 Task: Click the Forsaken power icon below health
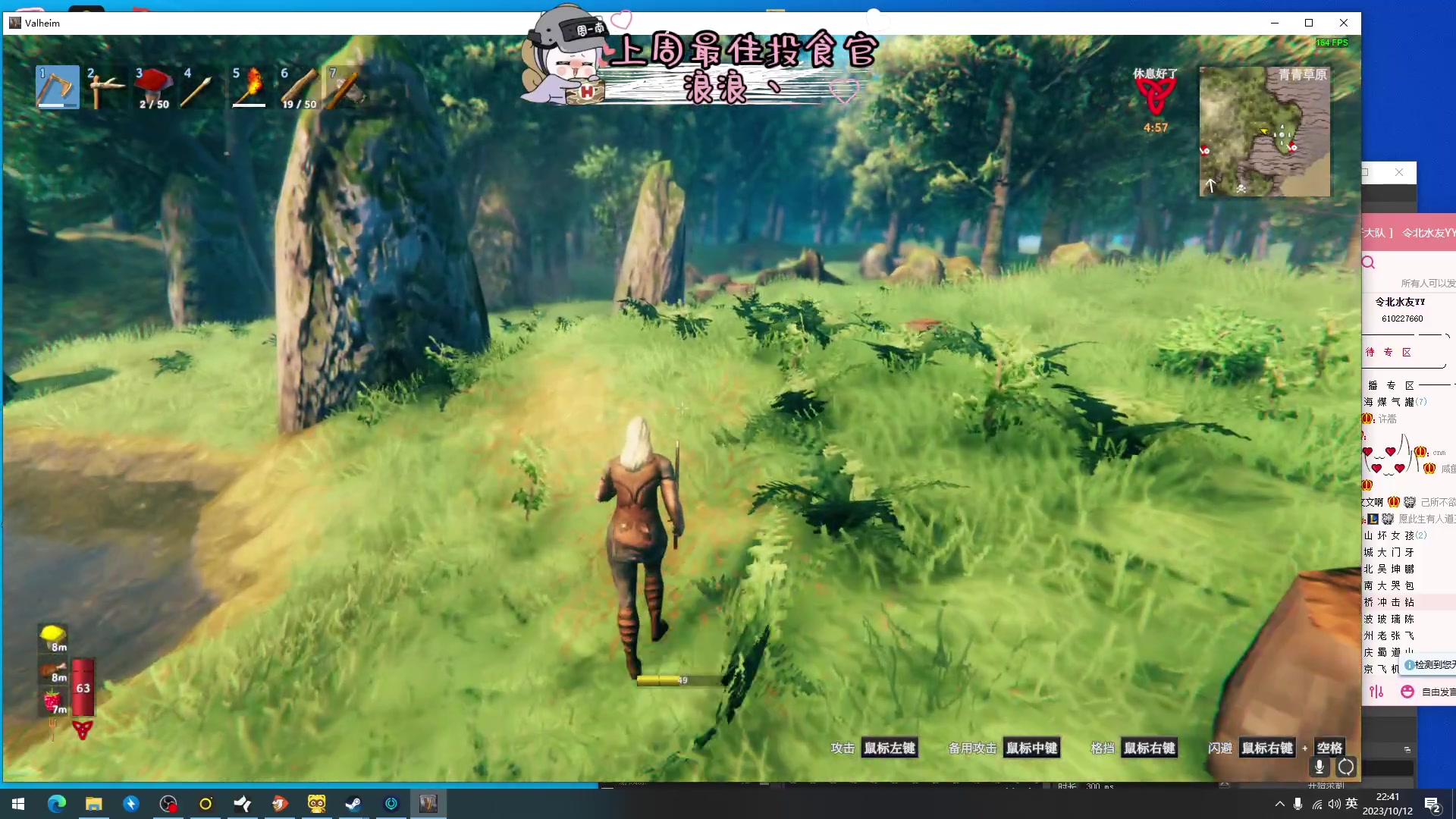coord(82,730)
